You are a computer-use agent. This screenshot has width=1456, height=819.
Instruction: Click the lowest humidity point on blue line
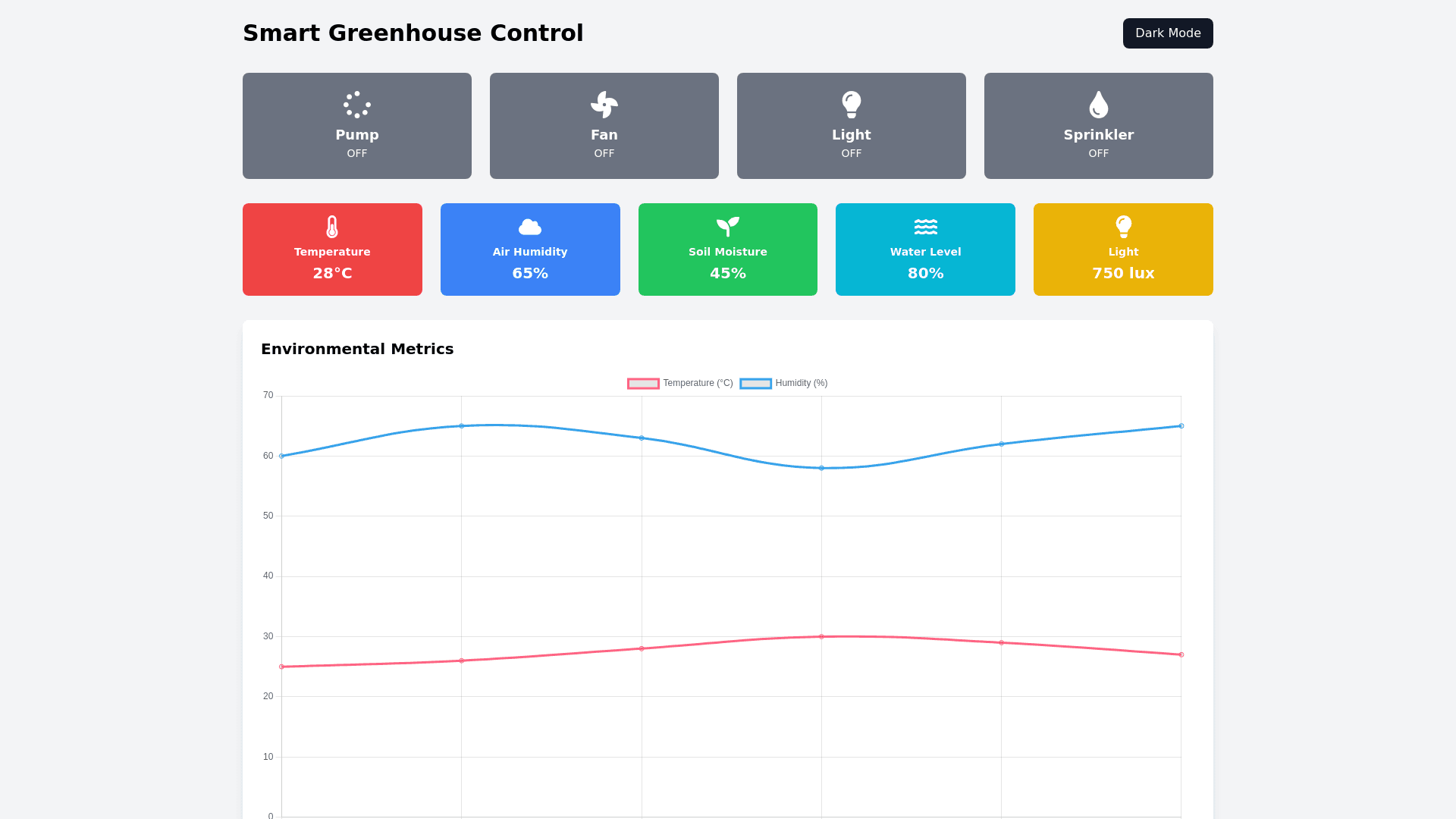(821, 468)
